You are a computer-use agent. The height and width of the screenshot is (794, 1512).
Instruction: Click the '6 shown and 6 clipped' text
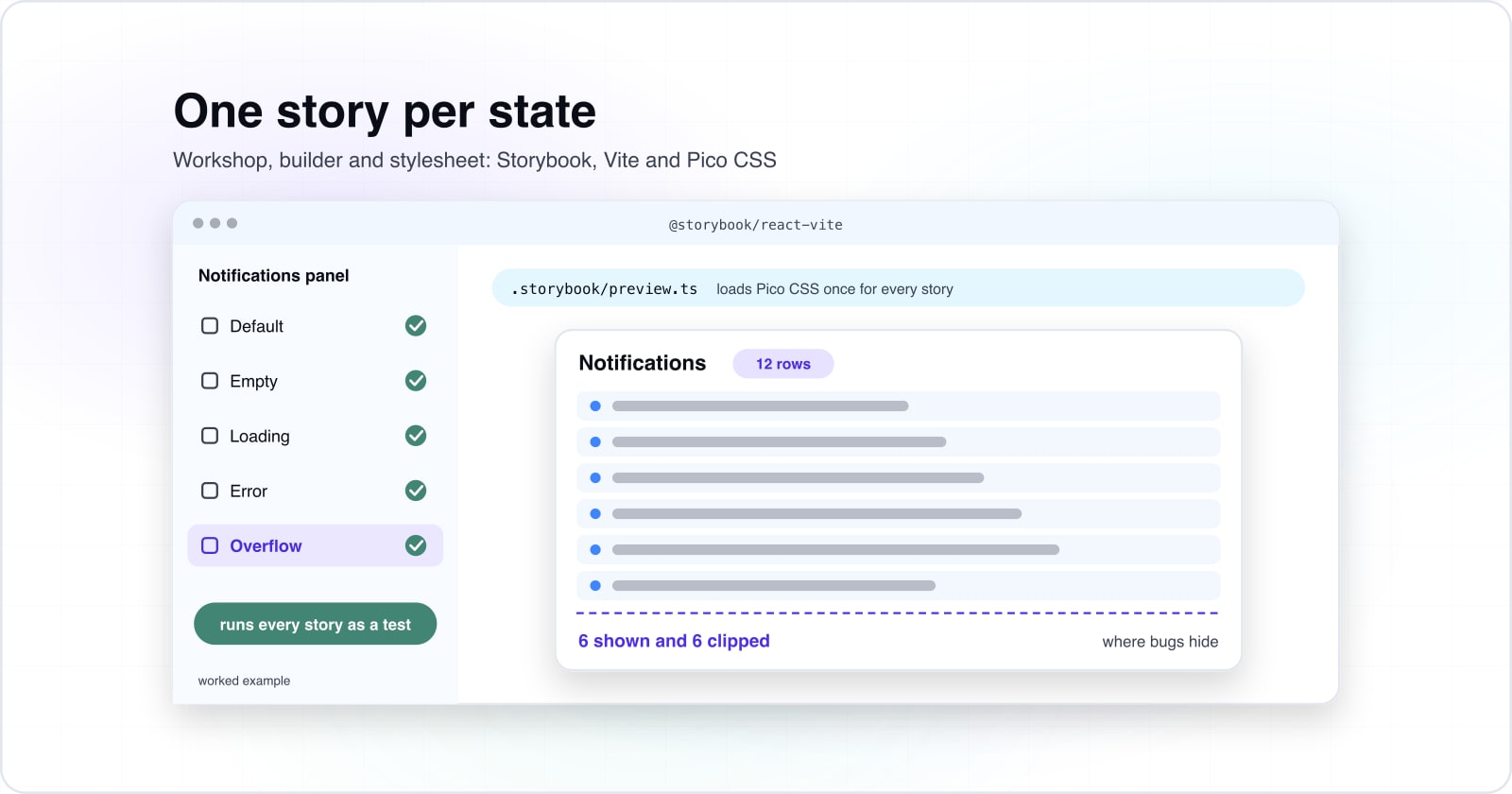click(x=674, y=641)
